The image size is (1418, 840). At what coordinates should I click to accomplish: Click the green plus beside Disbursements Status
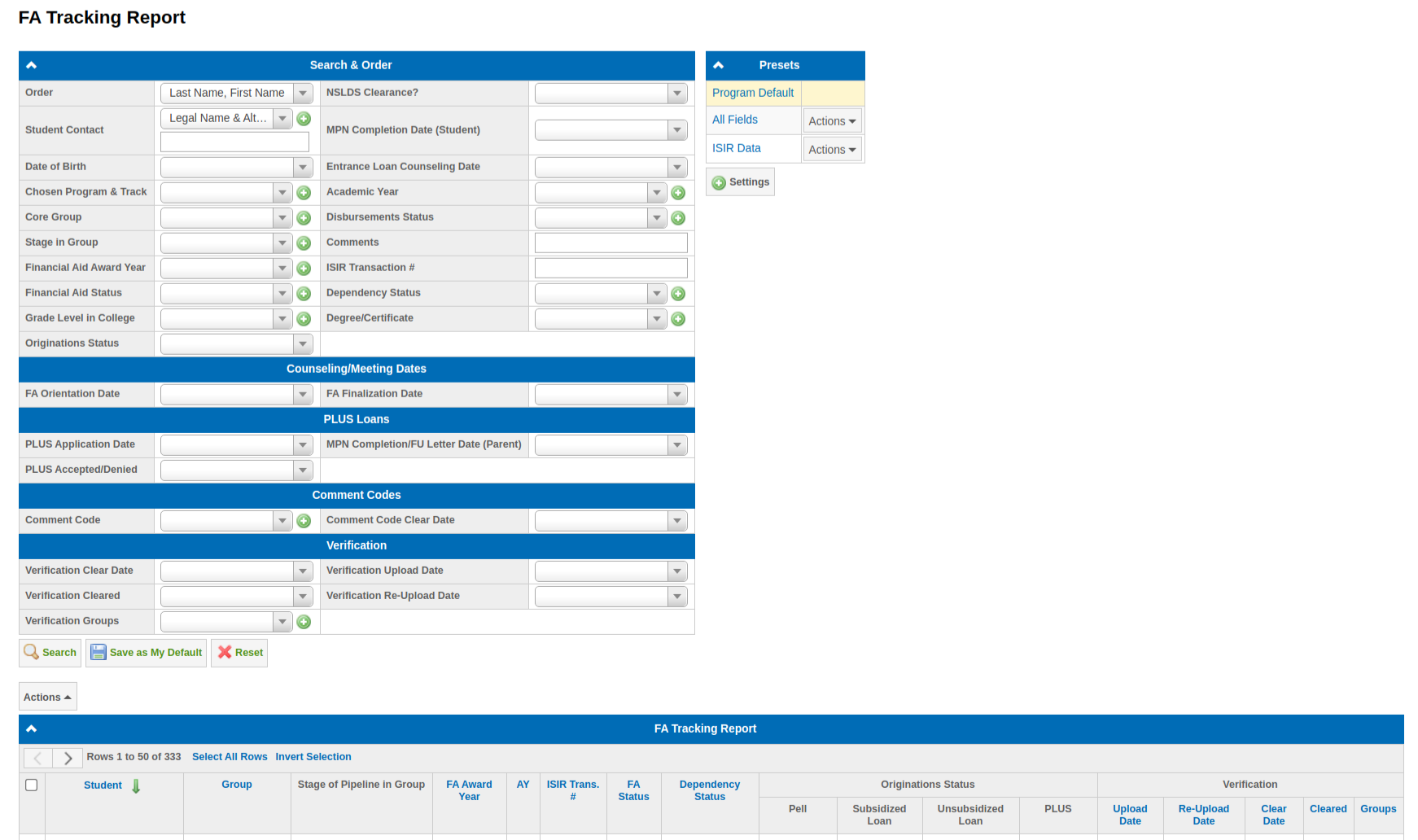click(x=678, y=218)
